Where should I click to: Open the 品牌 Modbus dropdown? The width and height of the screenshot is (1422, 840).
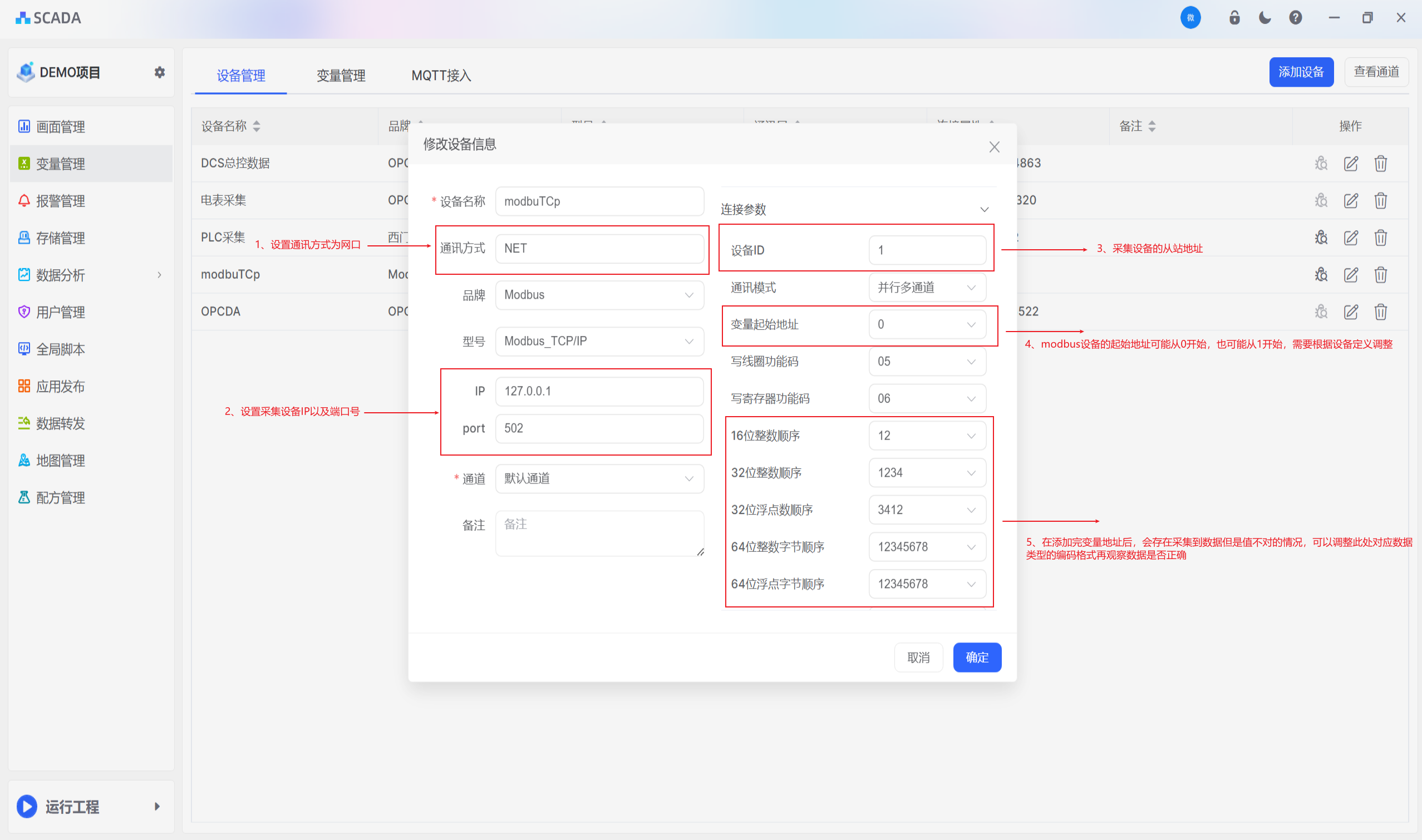point(599,295)
